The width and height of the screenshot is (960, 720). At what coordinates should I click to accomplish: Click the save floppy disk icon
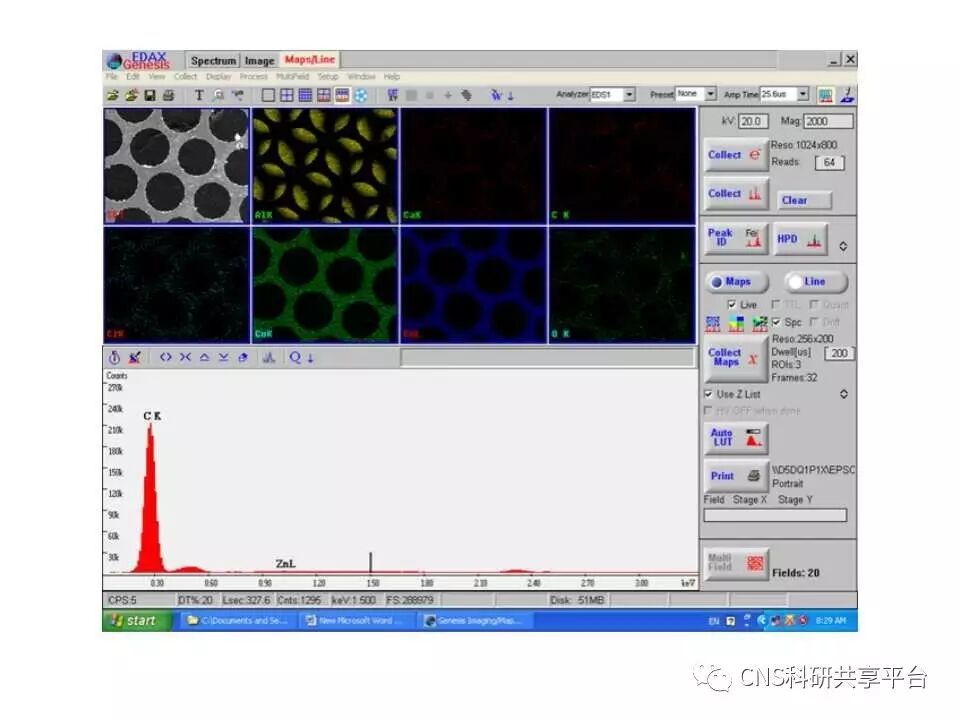(150, 95)
